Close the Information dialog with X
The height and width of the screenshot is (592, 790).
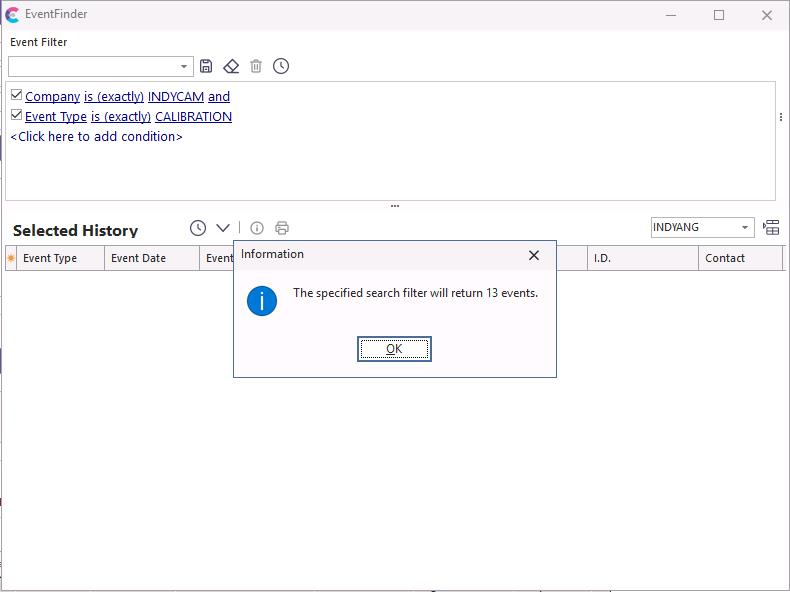click(x=534, y=255)
